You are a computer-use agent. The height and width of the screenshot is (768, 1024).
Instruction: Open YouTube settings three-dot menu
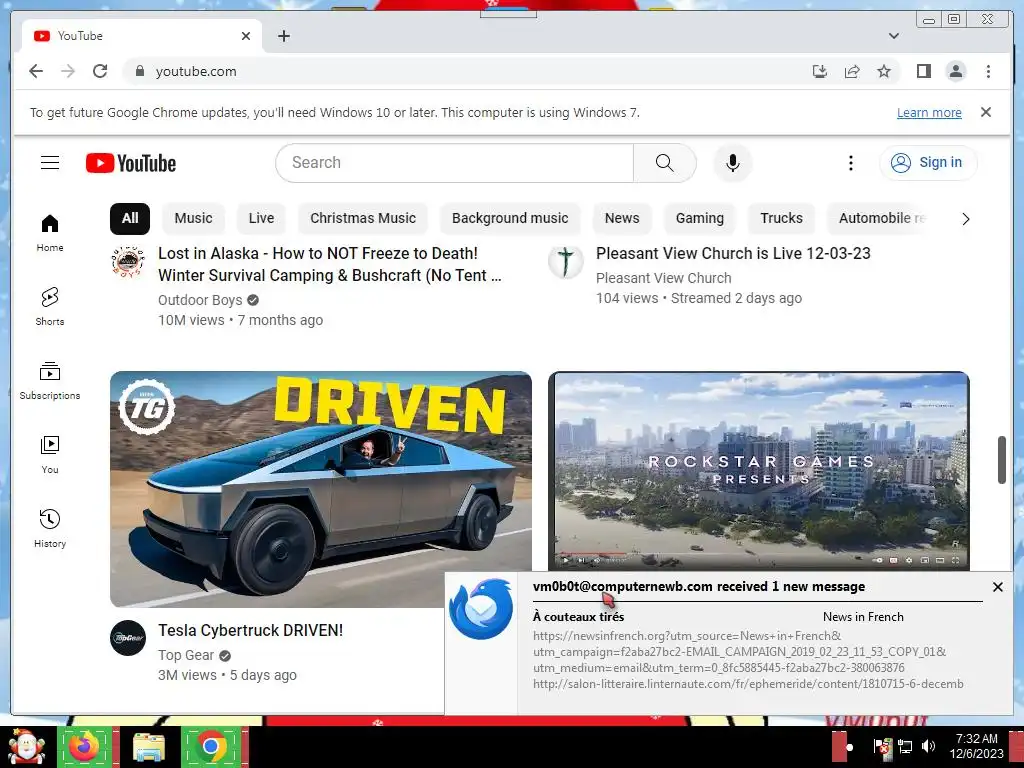point(850,163)
